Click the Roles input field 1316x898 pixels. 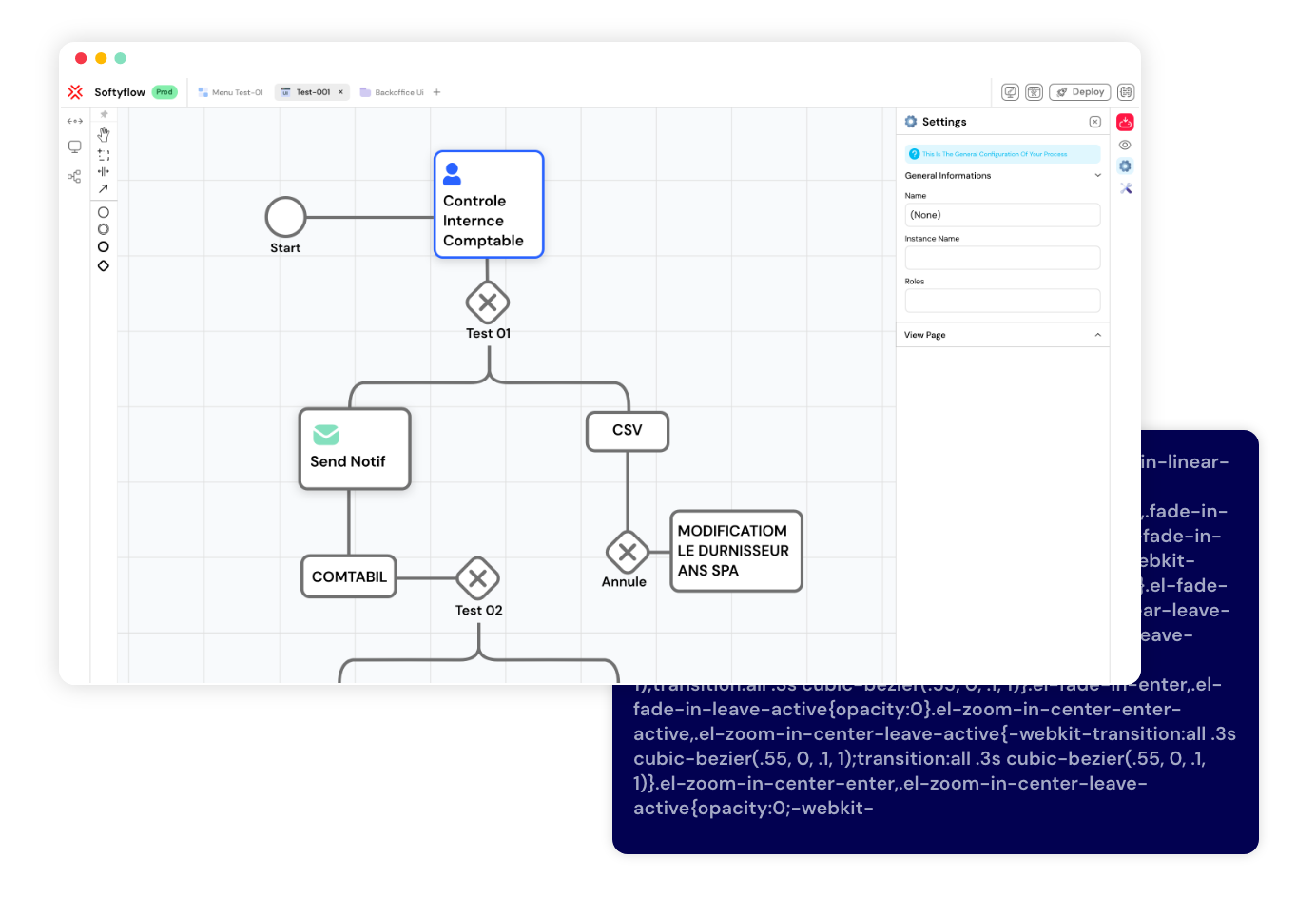tap(1002, 301)
